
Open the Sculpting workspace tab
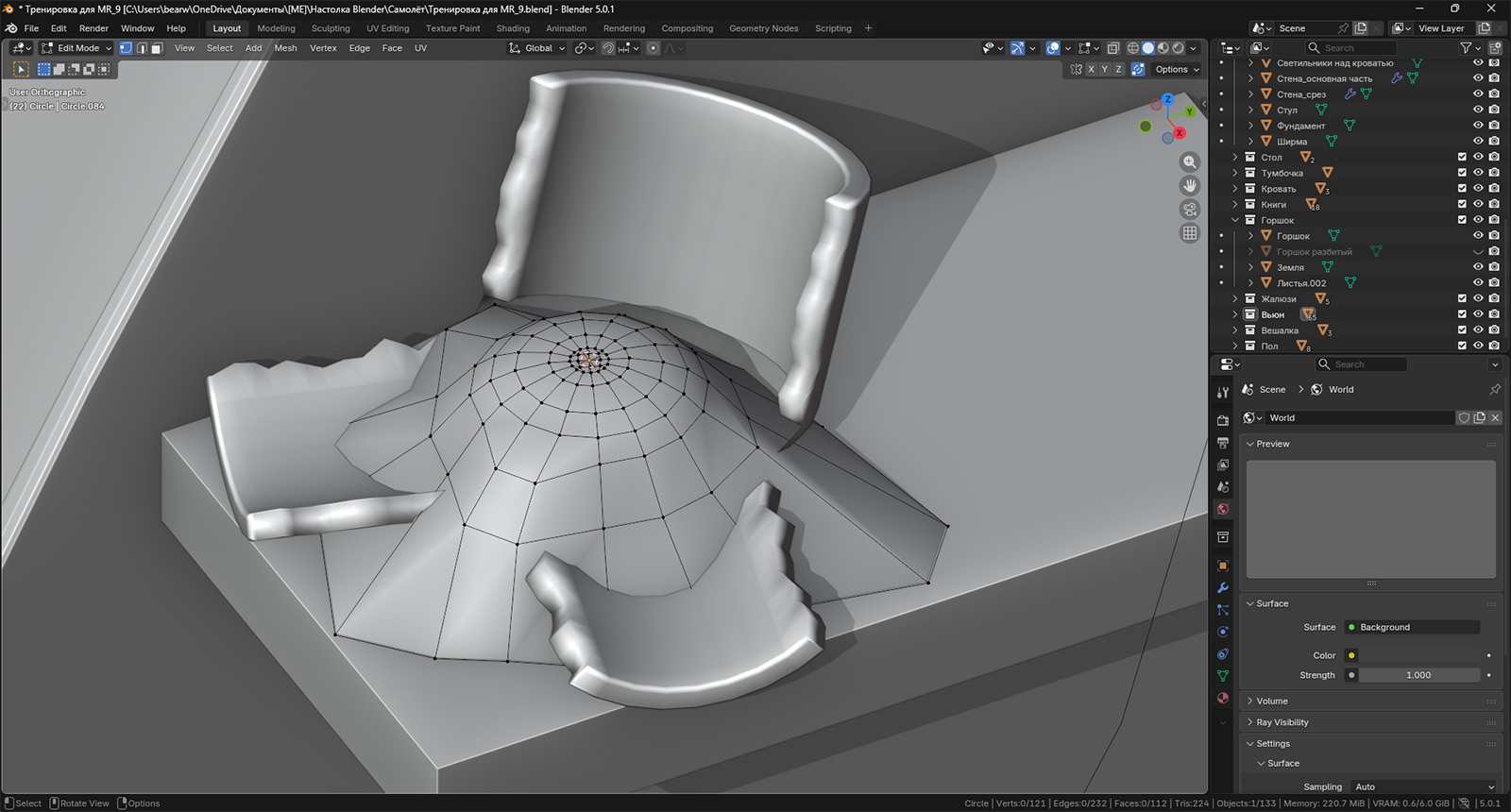[x=331, y=28]
